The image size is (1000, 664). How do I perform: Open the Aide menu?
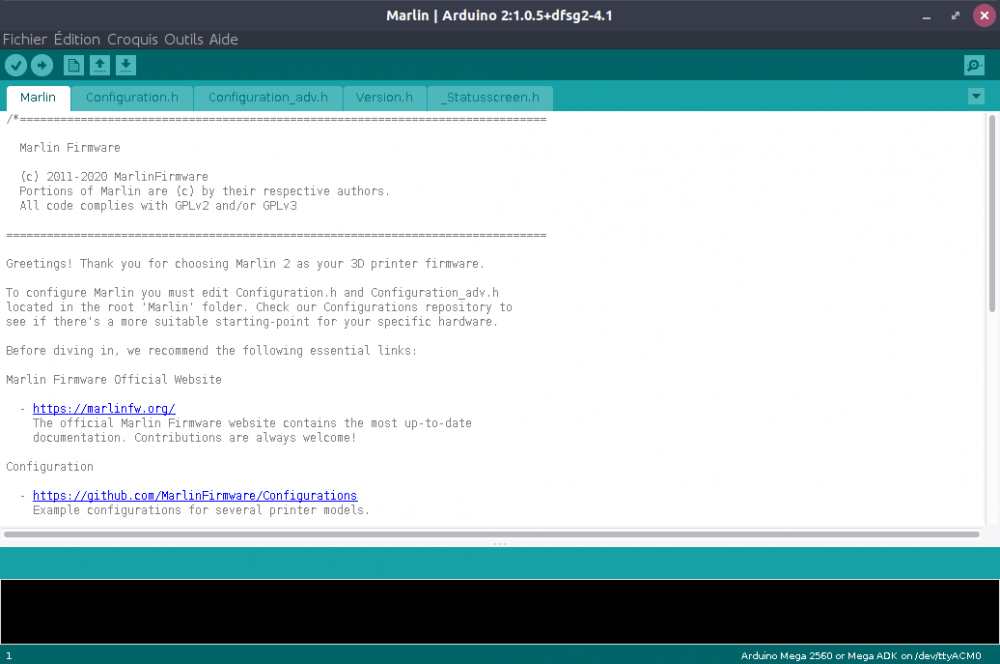pyautogui.click(x=223, y=40)
